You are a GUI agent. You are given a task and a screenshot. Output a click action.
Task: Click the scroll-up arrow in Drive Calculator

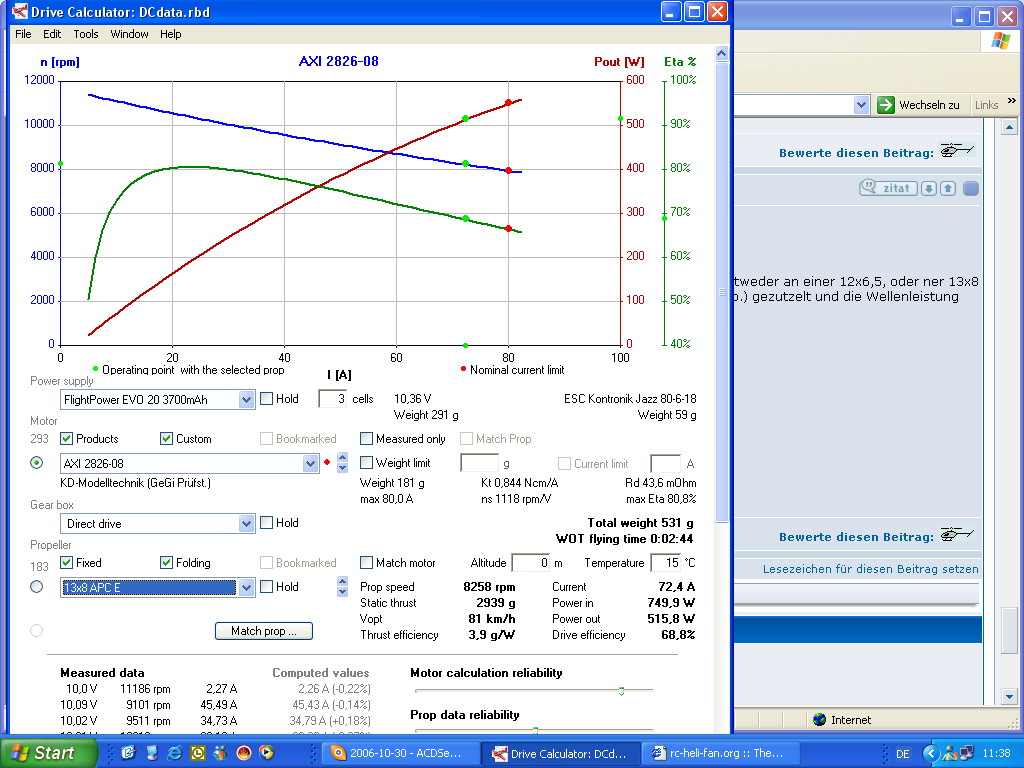pos(722,54)
